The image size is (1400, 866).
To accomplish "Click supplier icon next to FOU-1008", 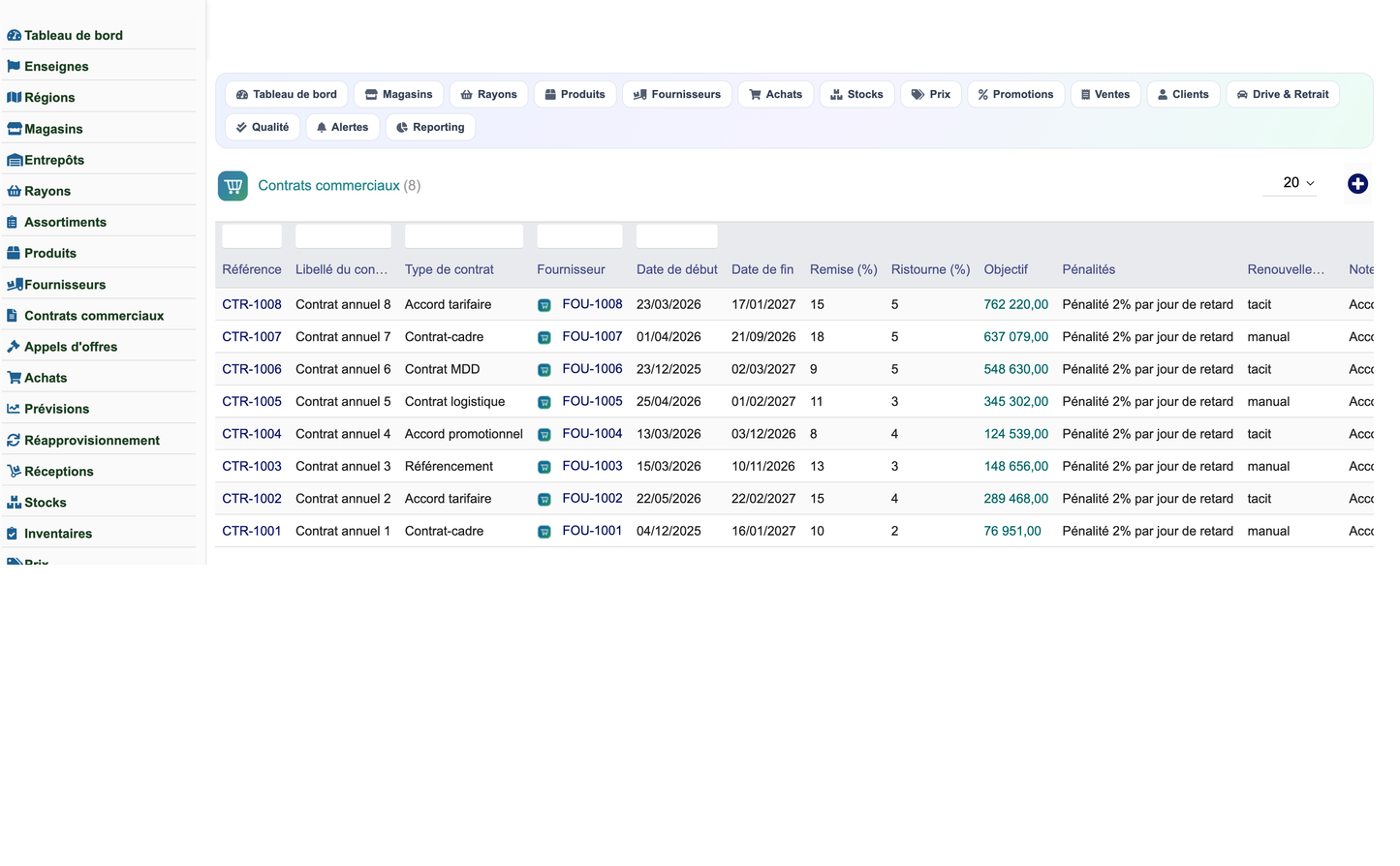I will 544,305.
